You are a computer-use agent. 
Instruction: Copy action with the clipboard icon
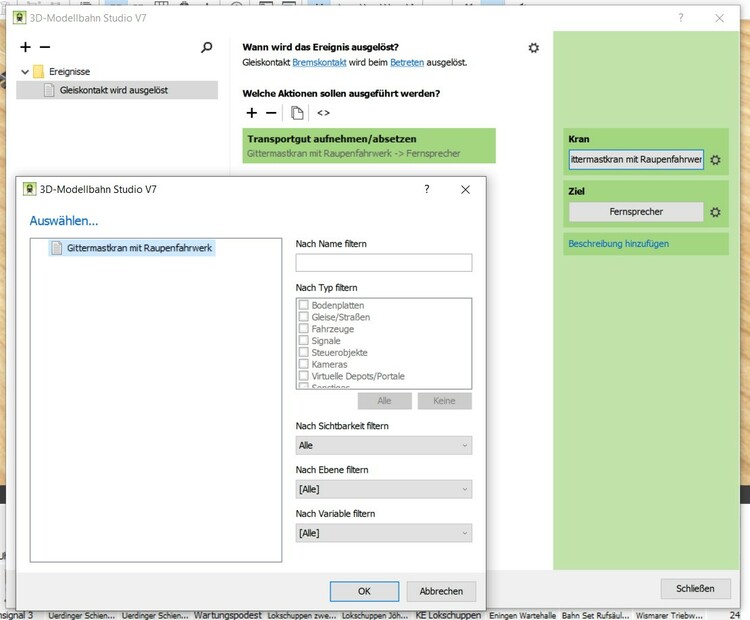click(x=297, y=113)
